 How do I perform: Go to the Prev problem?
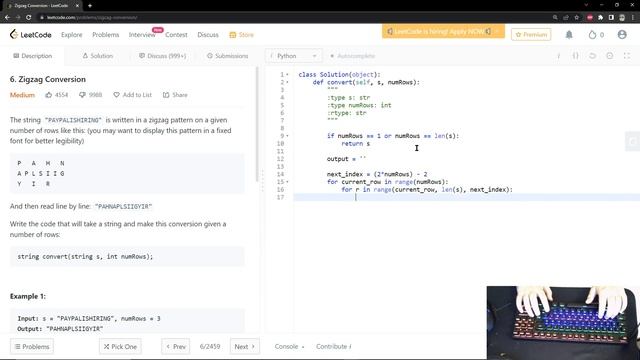[176, 347]
